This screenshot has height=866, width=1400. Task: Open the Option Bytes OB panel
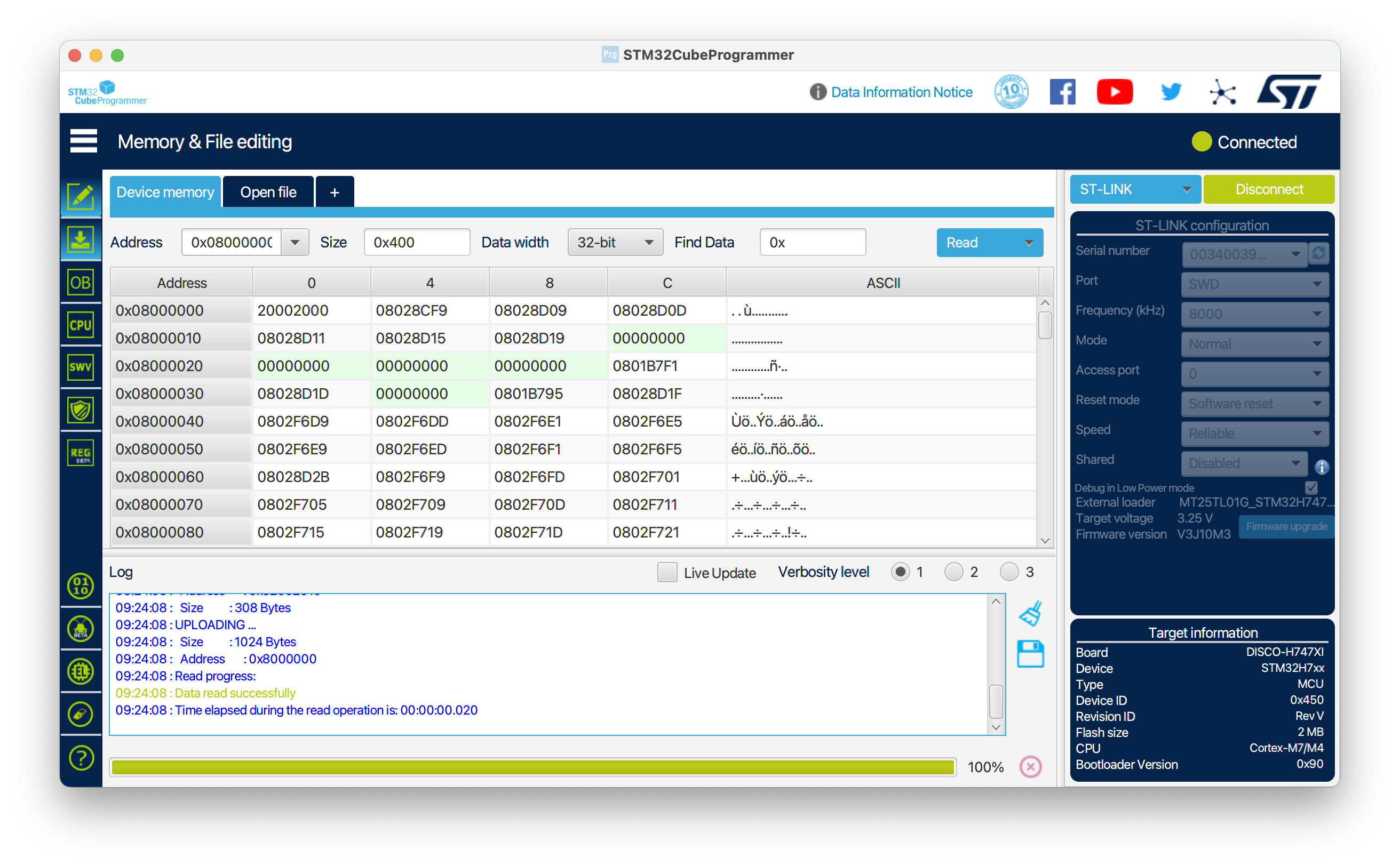click(x=81, y=282)
